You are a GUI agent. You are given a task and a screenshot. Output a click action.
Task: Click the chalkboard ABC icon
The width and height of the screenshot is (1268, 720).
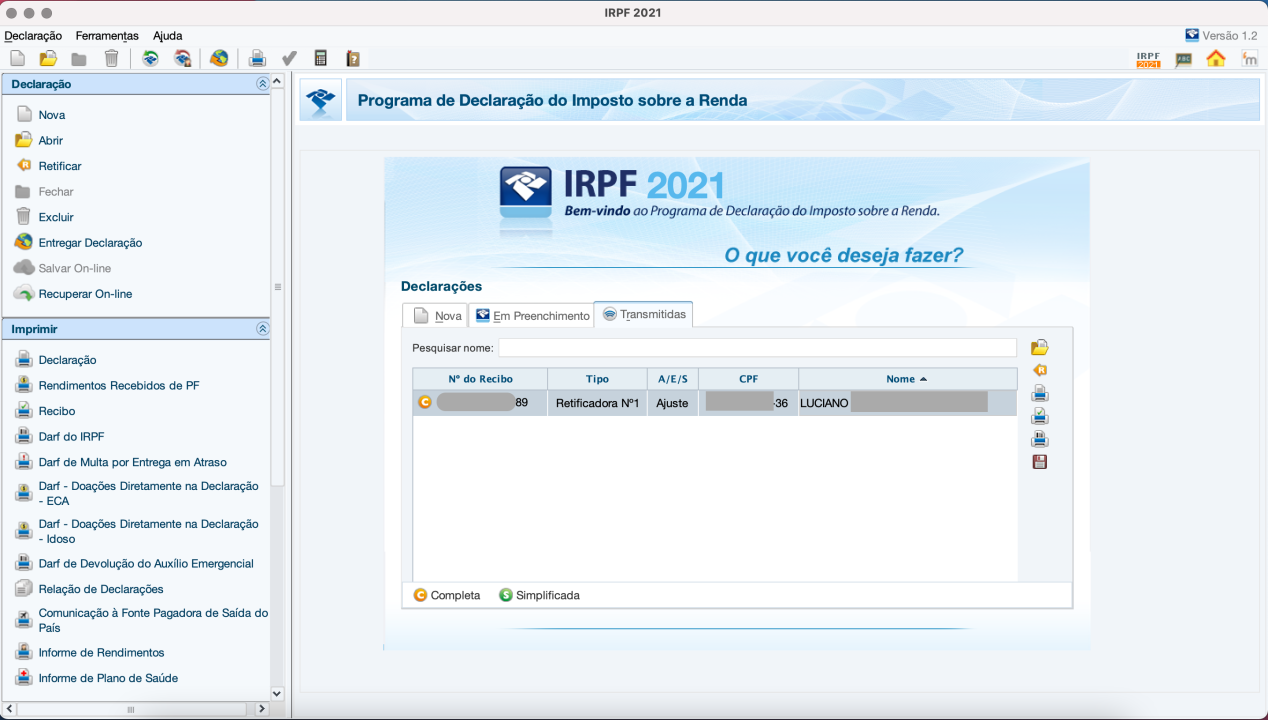[x=1184, y=59]
